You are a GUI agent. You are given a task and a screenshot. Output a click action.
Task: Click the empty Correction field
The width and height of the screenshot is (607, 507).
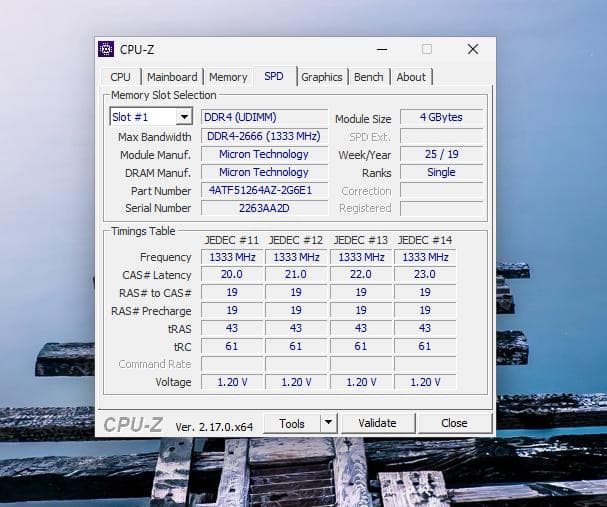[x=442, y=190]
